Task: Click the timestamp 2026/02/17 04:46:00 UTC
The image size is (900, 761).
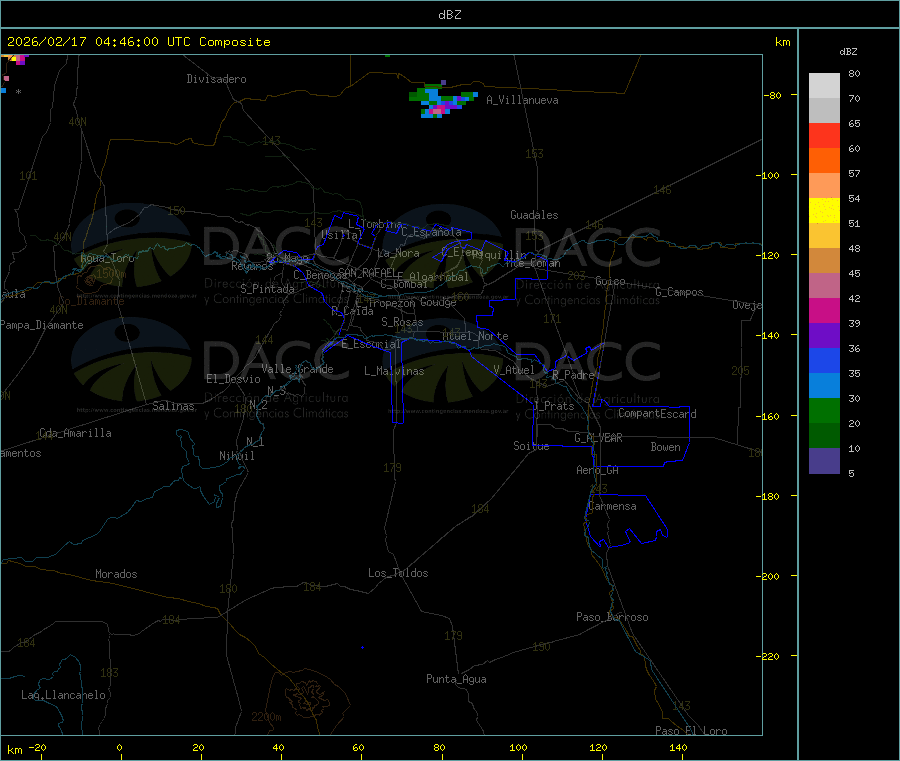Action: coord(99,42)
